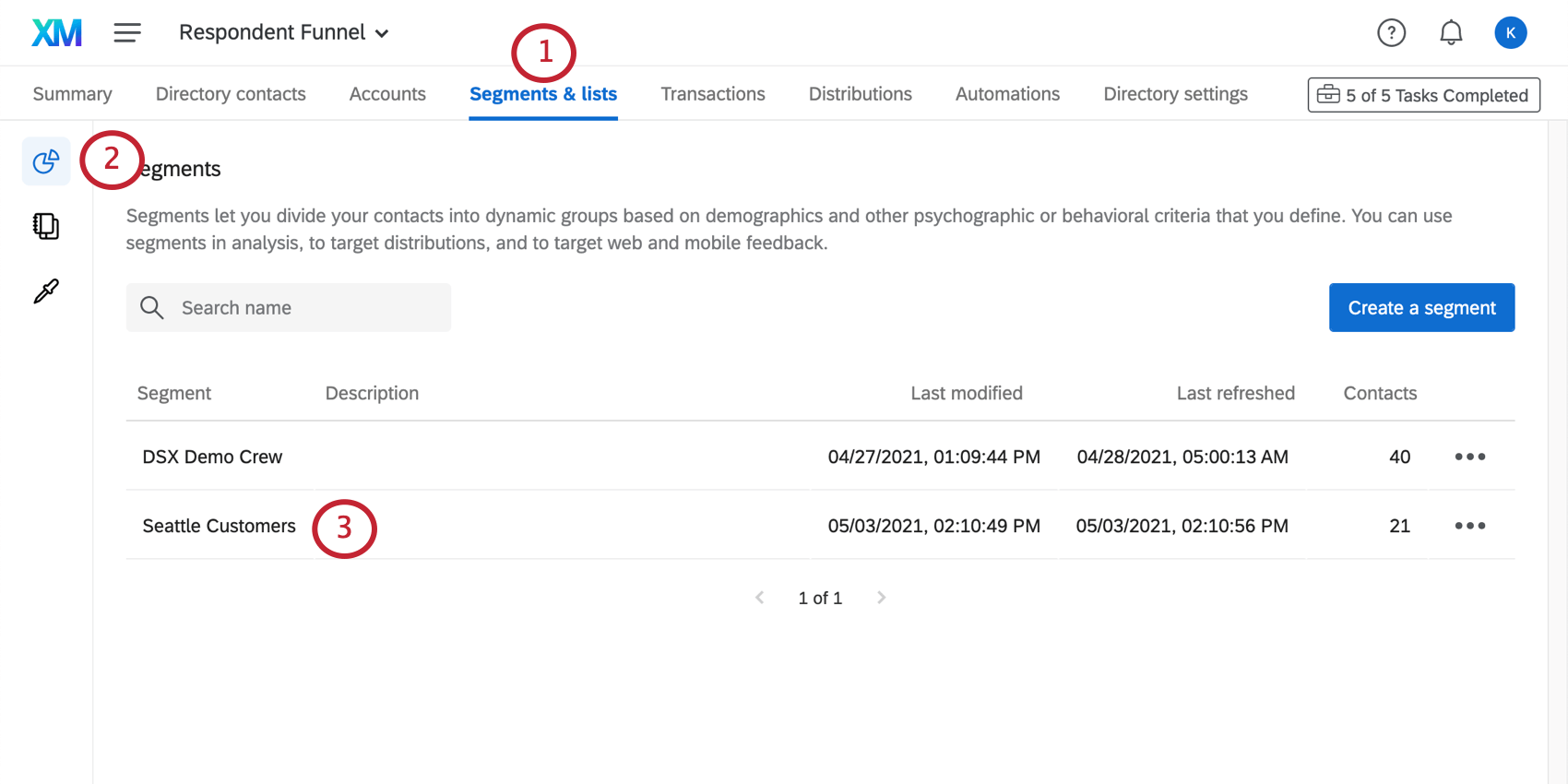Select the eyedropper Samples sidebar icon
The width and height of the screenshot is (1568, 784).
pyautogui.click(x=46, y=291)
